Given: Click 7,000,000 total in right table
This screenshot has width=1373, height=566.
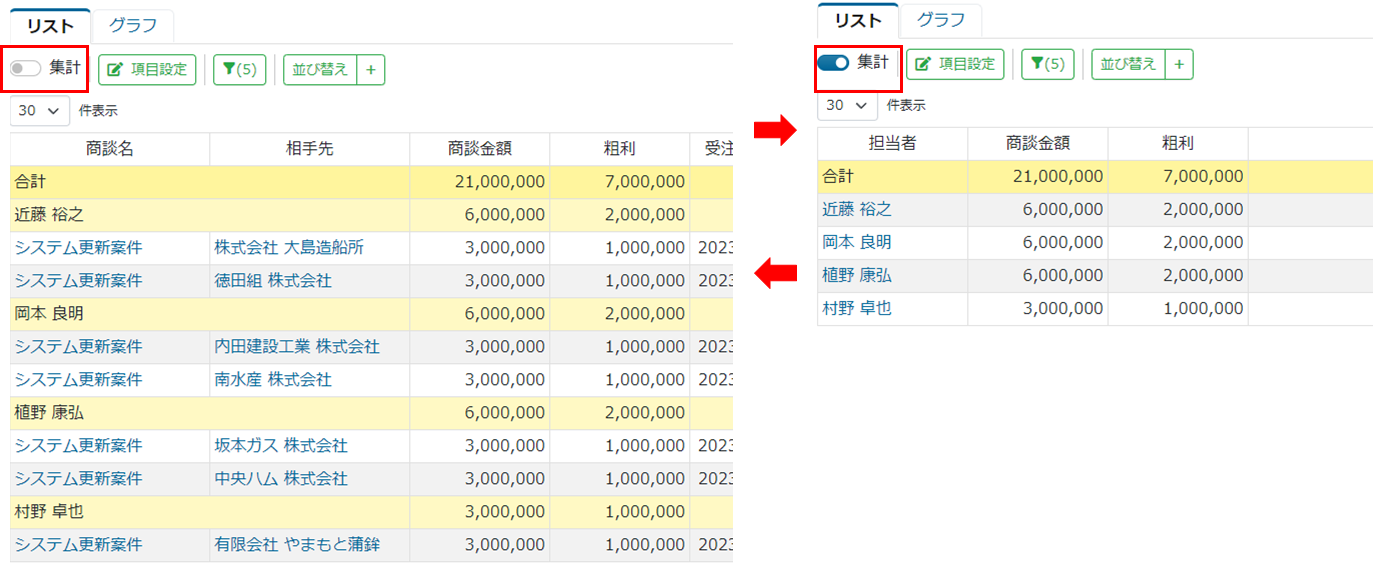Looking at the screenshot, I should [1203, 176].
